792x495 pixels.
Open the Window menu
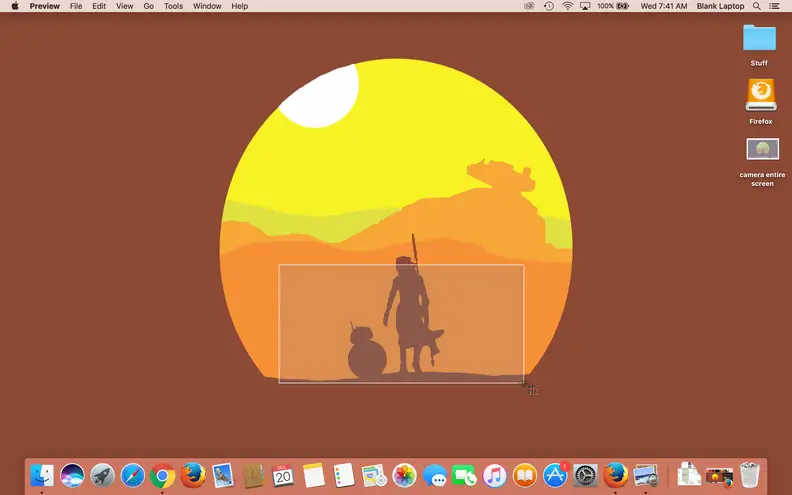[x=207, y=6]
